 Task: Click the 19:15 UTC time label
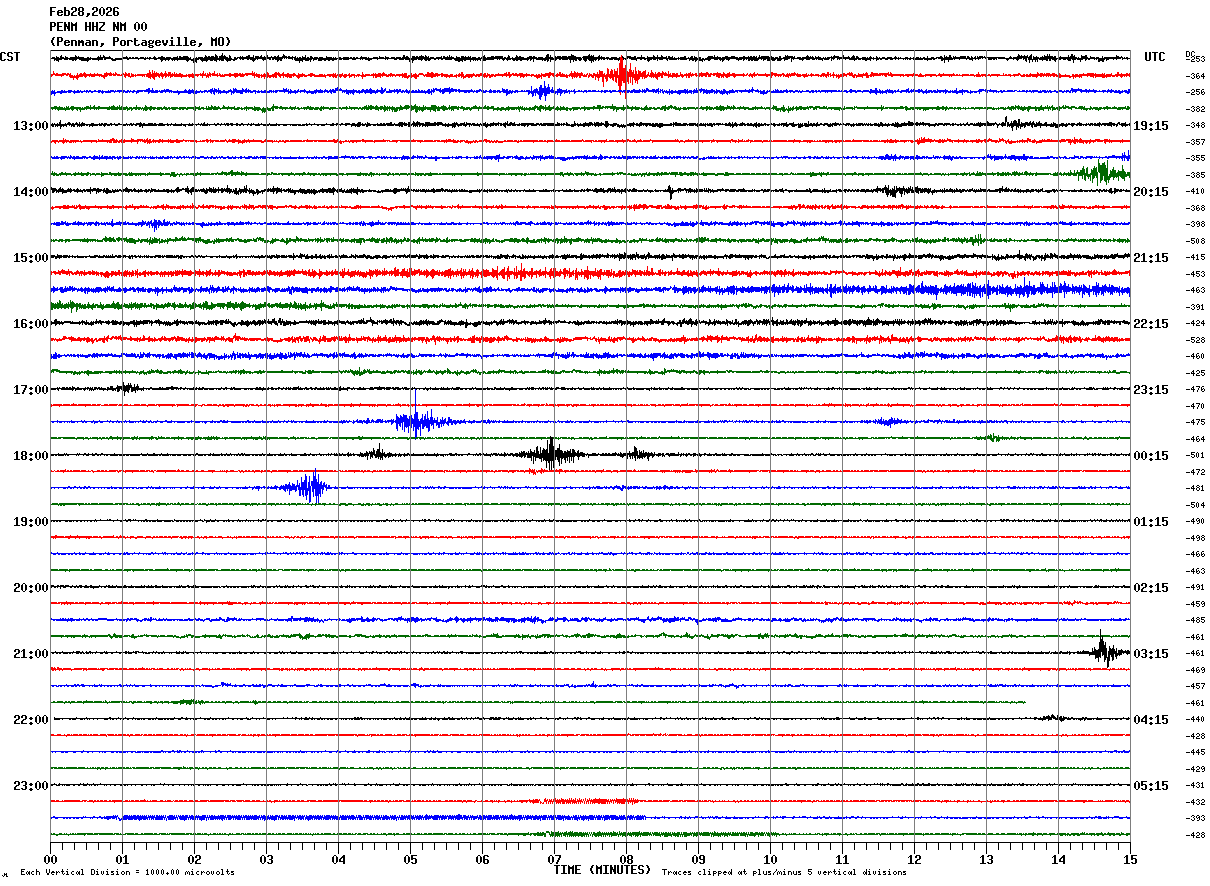click(1151, 126)
